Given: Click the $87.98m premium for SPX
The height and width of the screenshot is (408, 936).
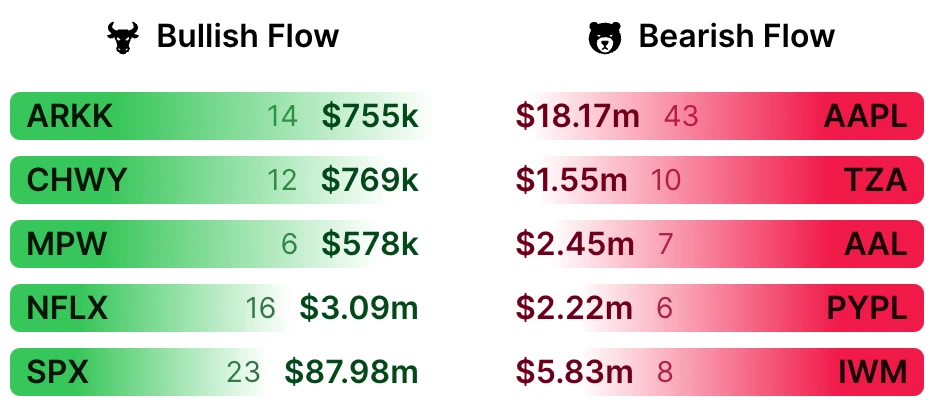Looking at the screenshot, I should pyautogui.click(x=351, y=372).
